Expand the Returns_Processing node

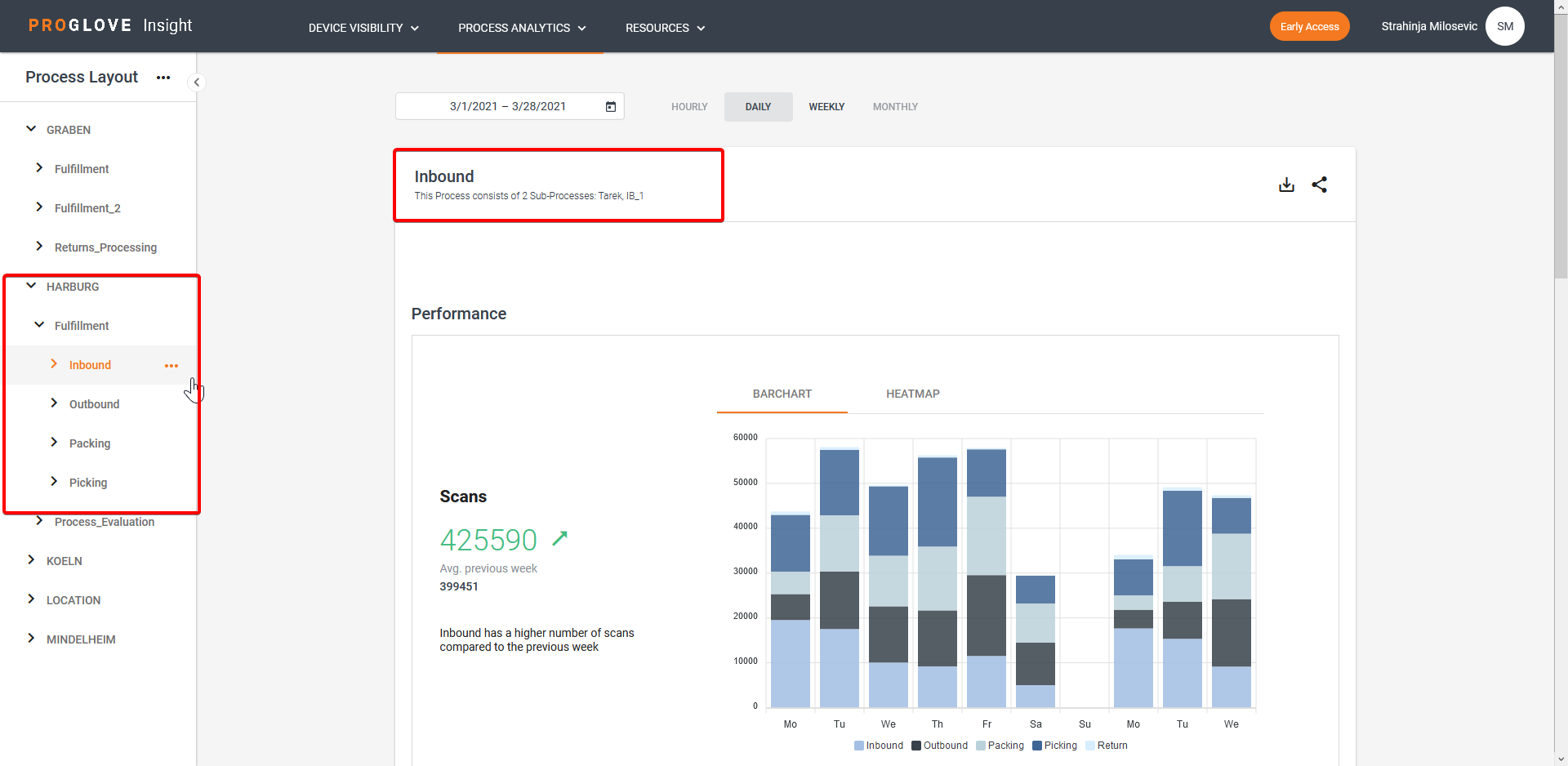tap(39, 247)
